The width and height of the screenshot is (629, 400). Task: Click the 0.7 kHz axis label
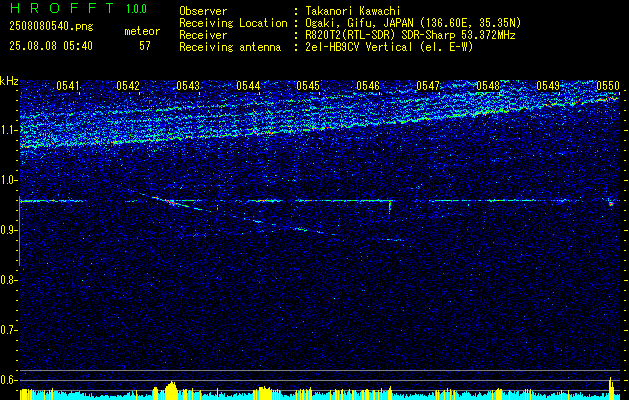coord(8,330)
